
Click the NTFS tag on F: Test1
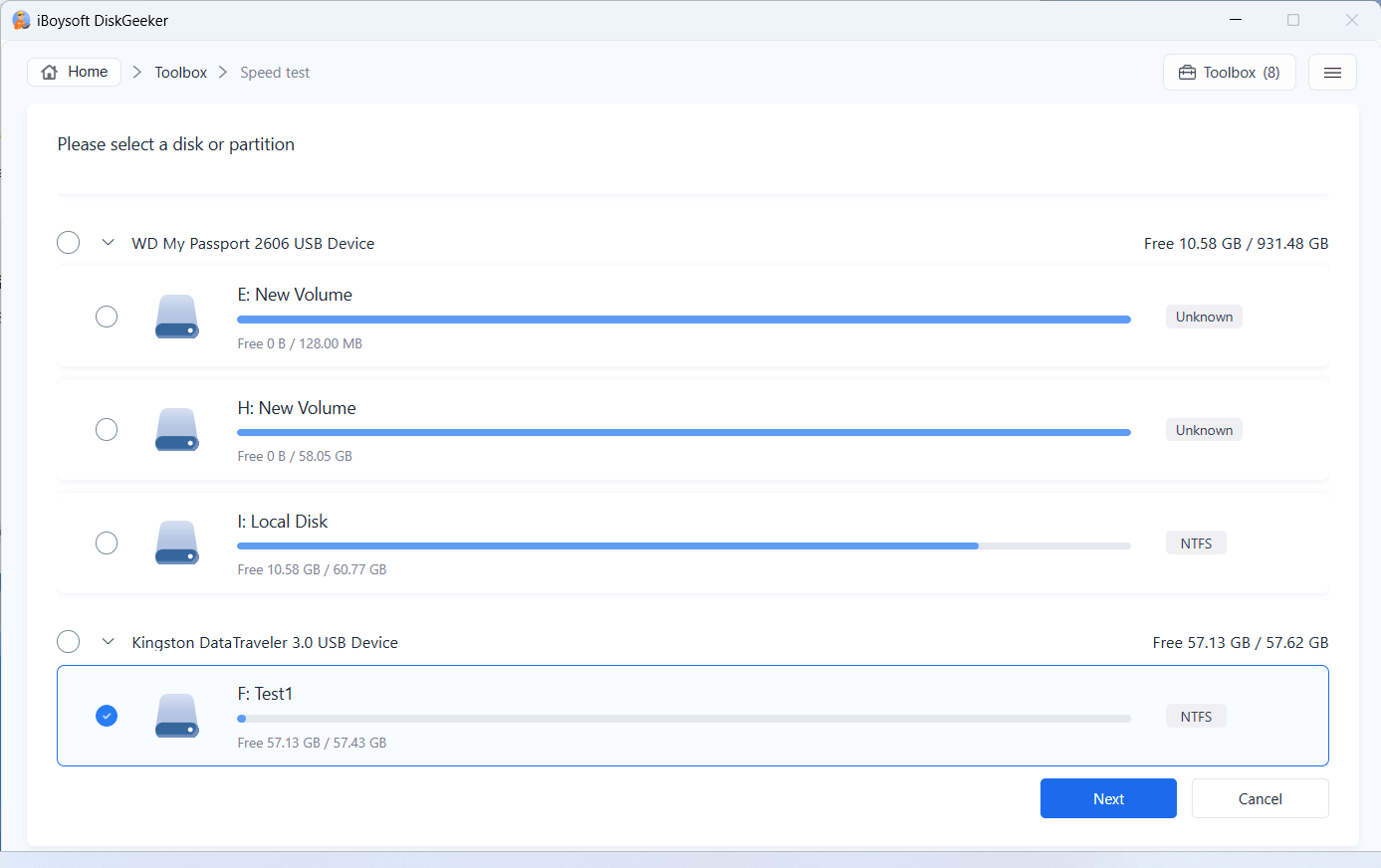point(1196,717)
